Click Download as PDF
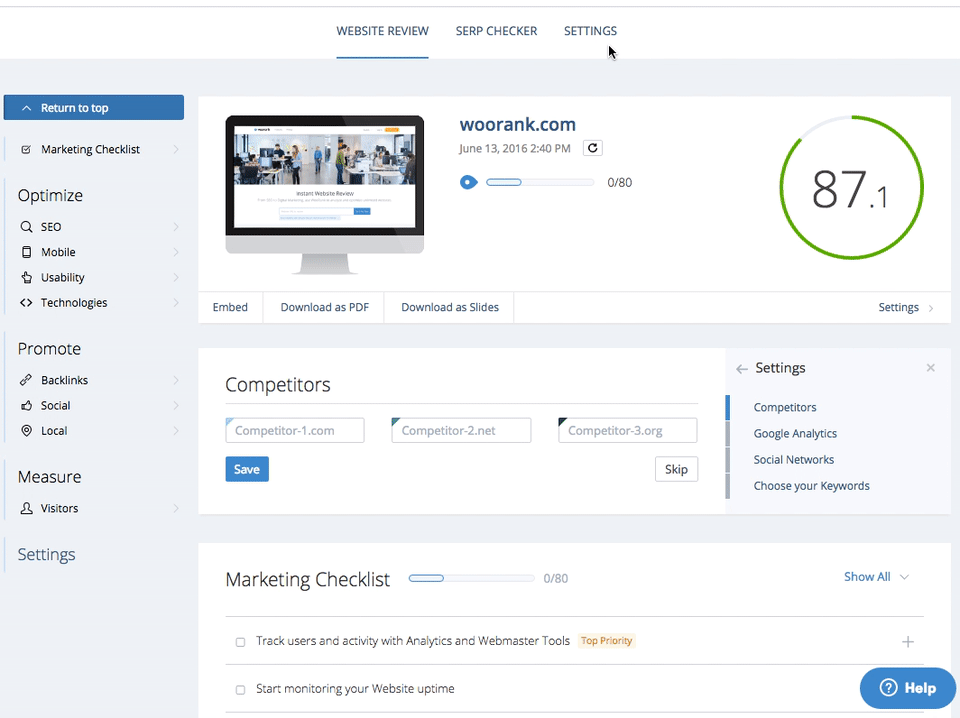This screenshot has width=960, height=718. tap(324, 308)
